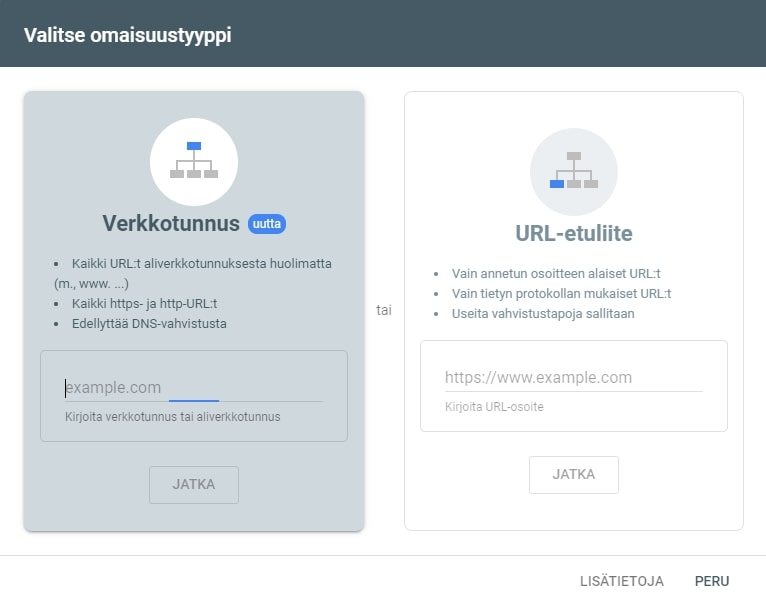Select the Verkkotunnus heading
The image size is (766, 606).
(x=171, y=223)
